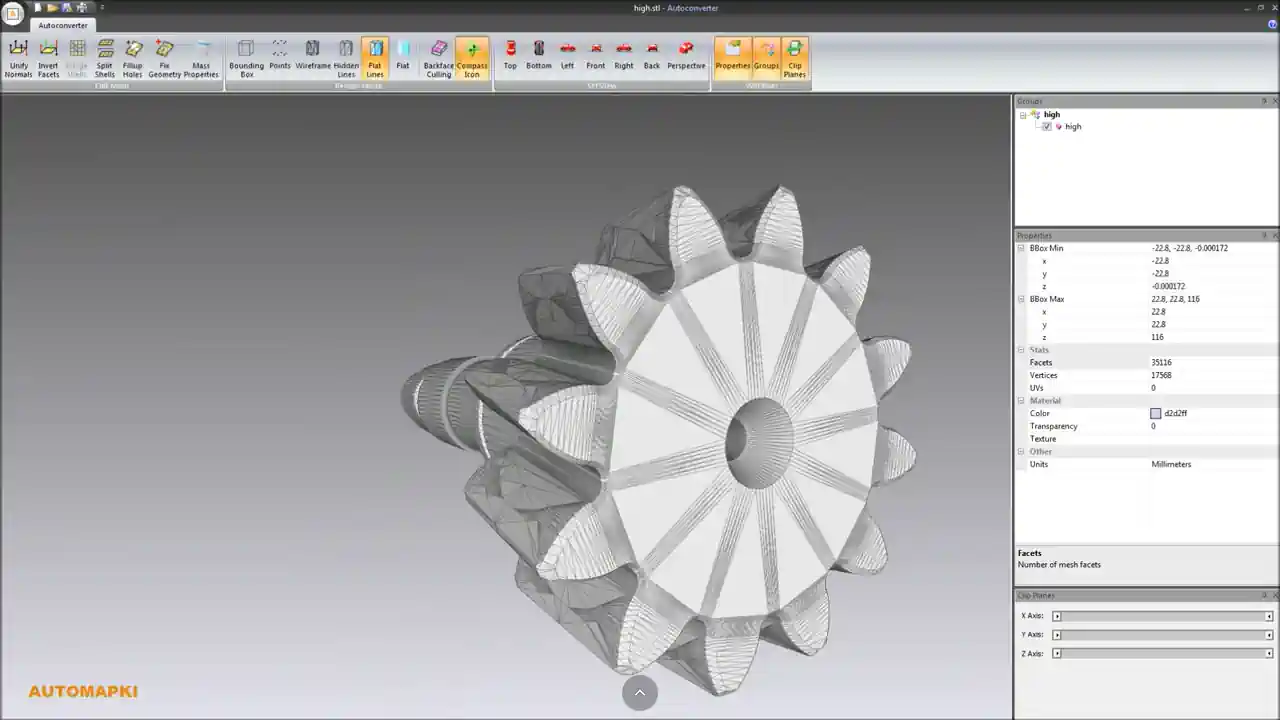Collapse the BBox Min property group
Viewport: 1280px width, 720px height.
tap(1022, 248)
